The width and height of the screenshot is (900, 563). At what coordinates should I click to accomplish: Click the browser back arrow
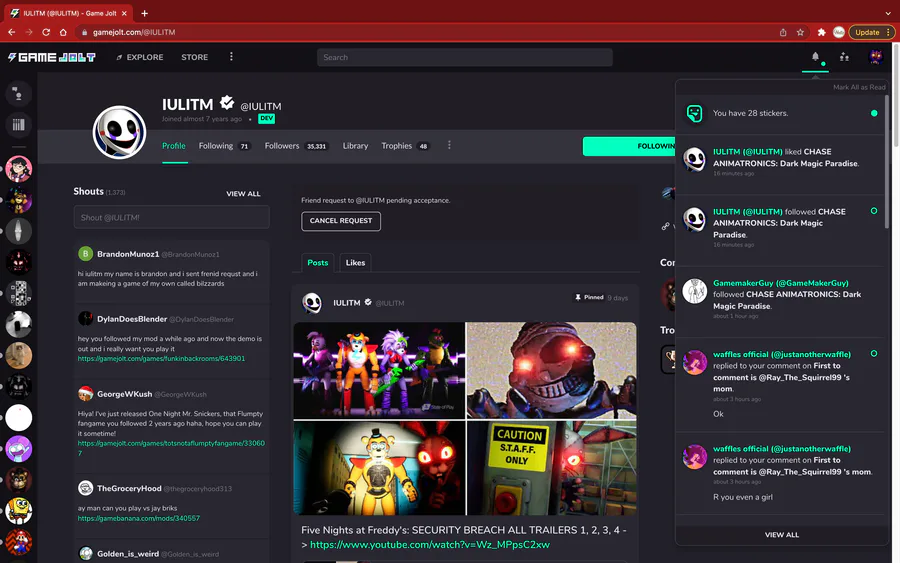click(x=11, y=32)
